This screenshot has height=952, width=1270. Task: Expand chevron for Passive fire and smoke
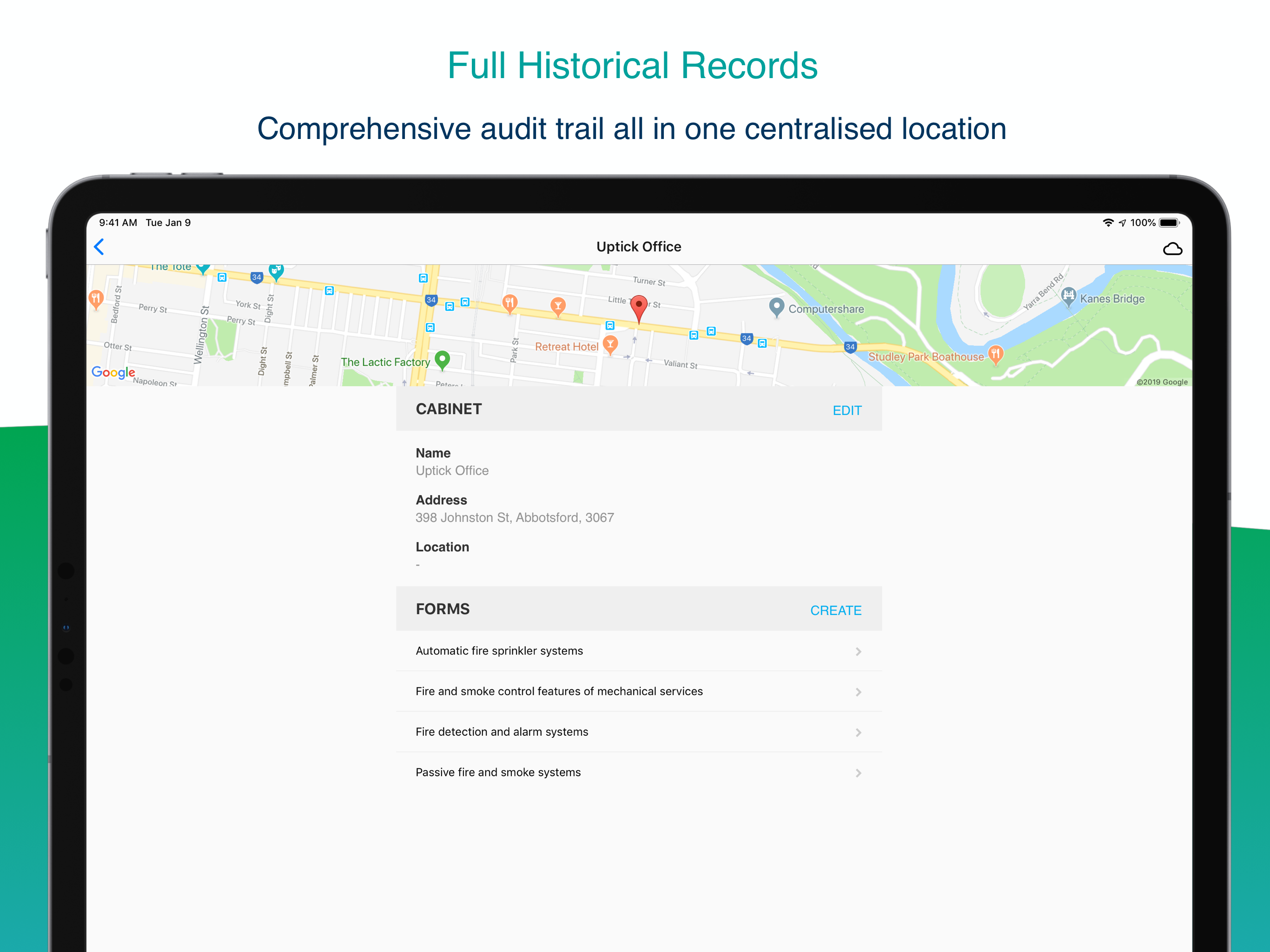858,773
